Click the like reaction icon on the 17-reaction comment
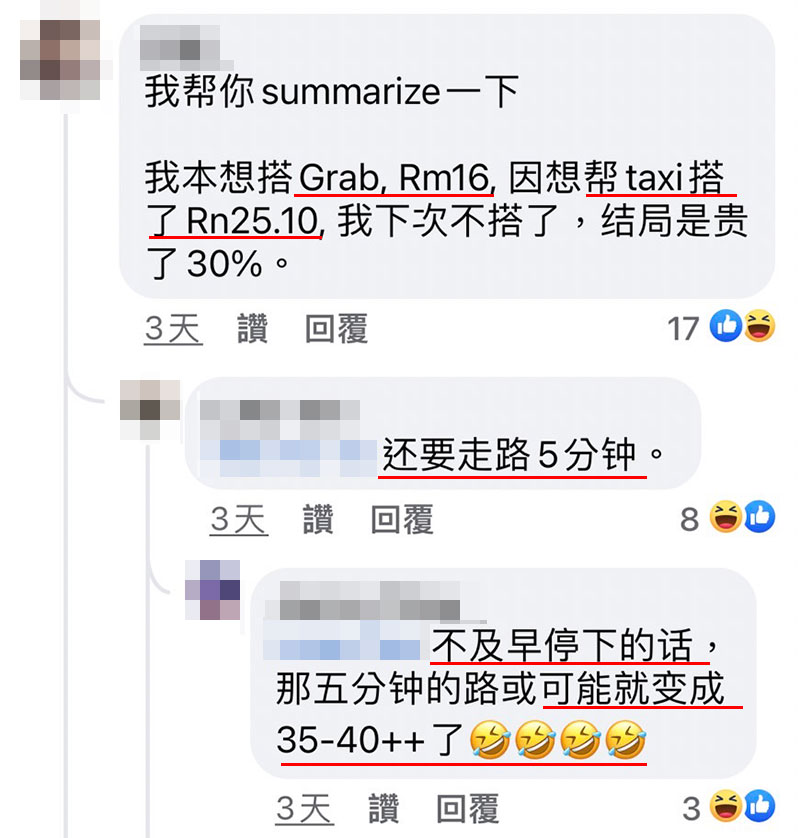The height and width of the screenshot is (838, 800). click(725, 325)
